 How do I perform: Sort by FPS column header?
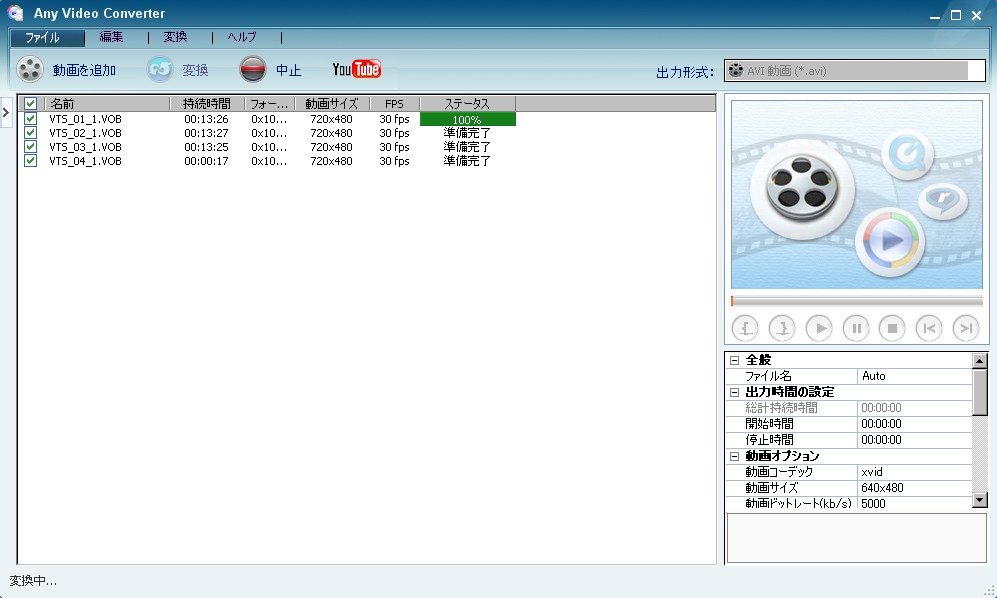(x=394, y=104)
